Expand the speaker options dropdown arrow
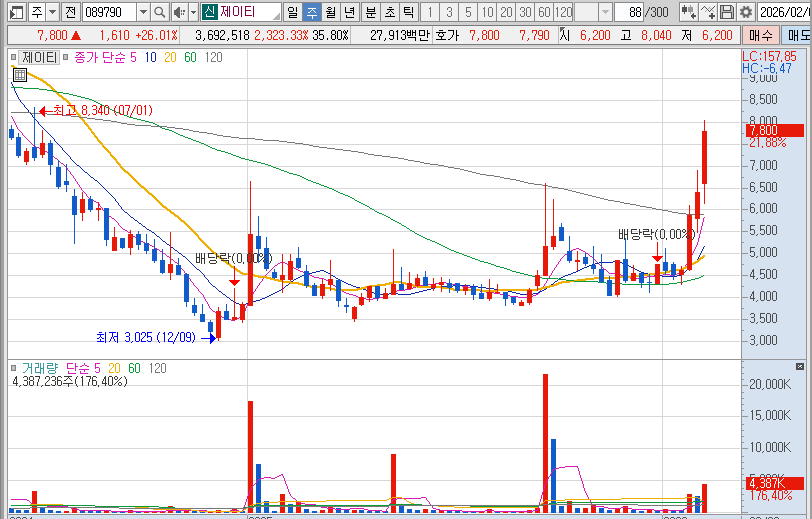812x519 pixels. (193, 11)
